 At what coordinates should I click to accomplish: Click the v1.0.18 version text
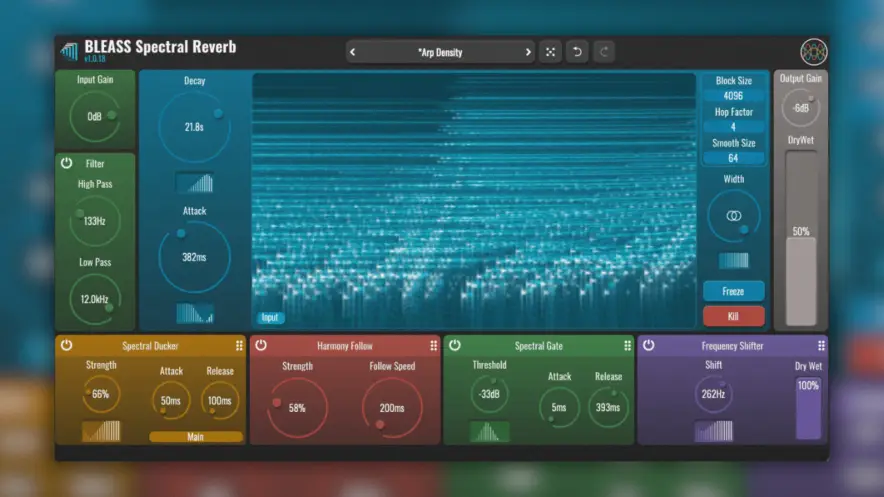95,59
